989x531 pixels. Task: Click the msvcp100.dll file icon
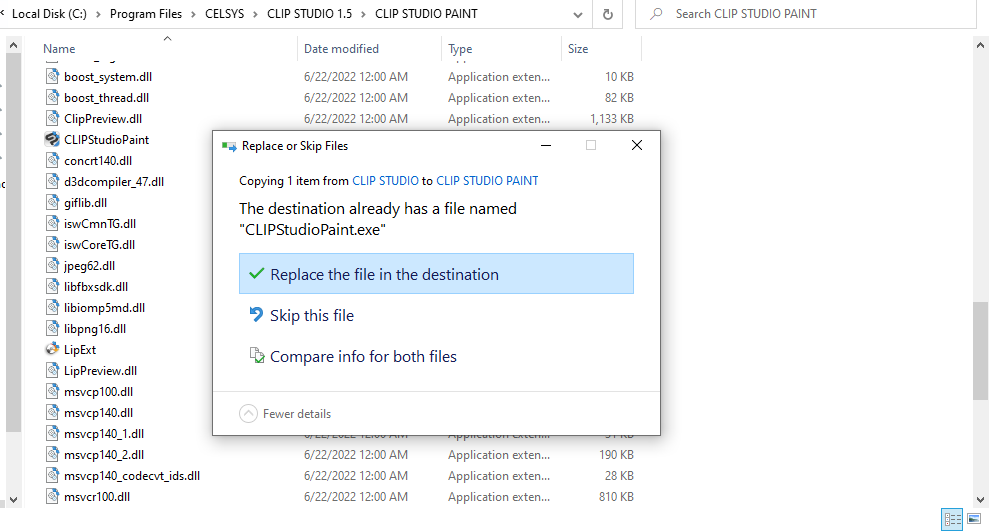click(52, 392)
